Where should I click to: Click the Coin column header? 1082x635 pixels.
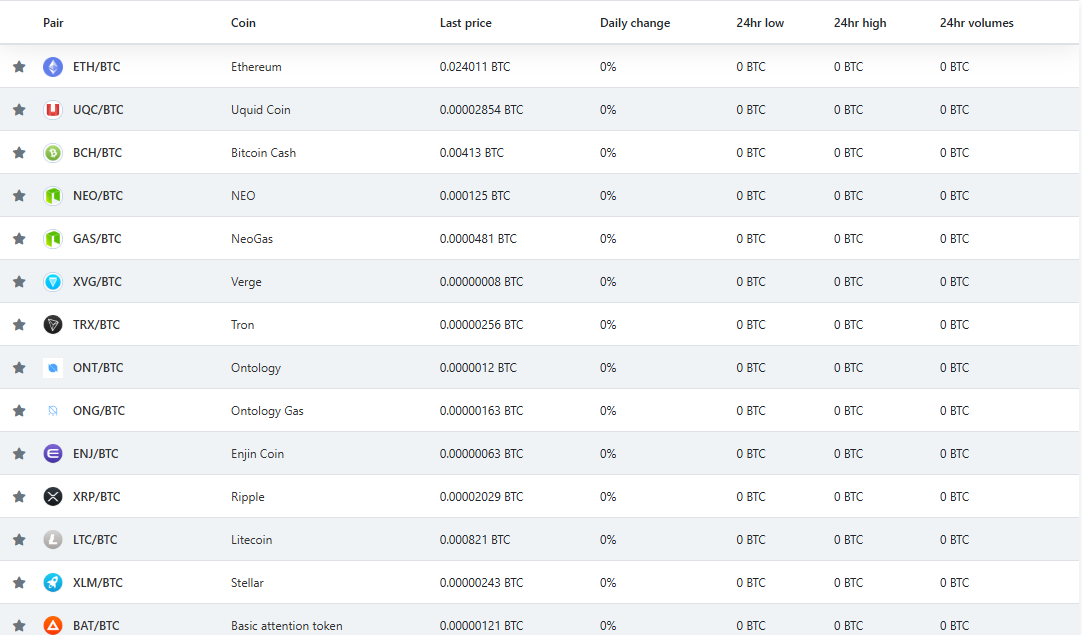[x=243, y=23]
